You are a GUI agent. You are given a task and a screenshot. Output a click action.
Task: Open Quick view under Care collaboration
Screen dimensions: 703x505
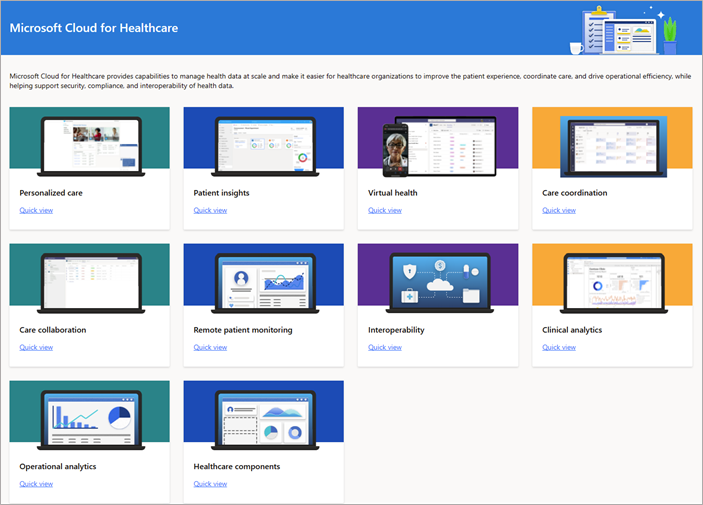[36, 347]
